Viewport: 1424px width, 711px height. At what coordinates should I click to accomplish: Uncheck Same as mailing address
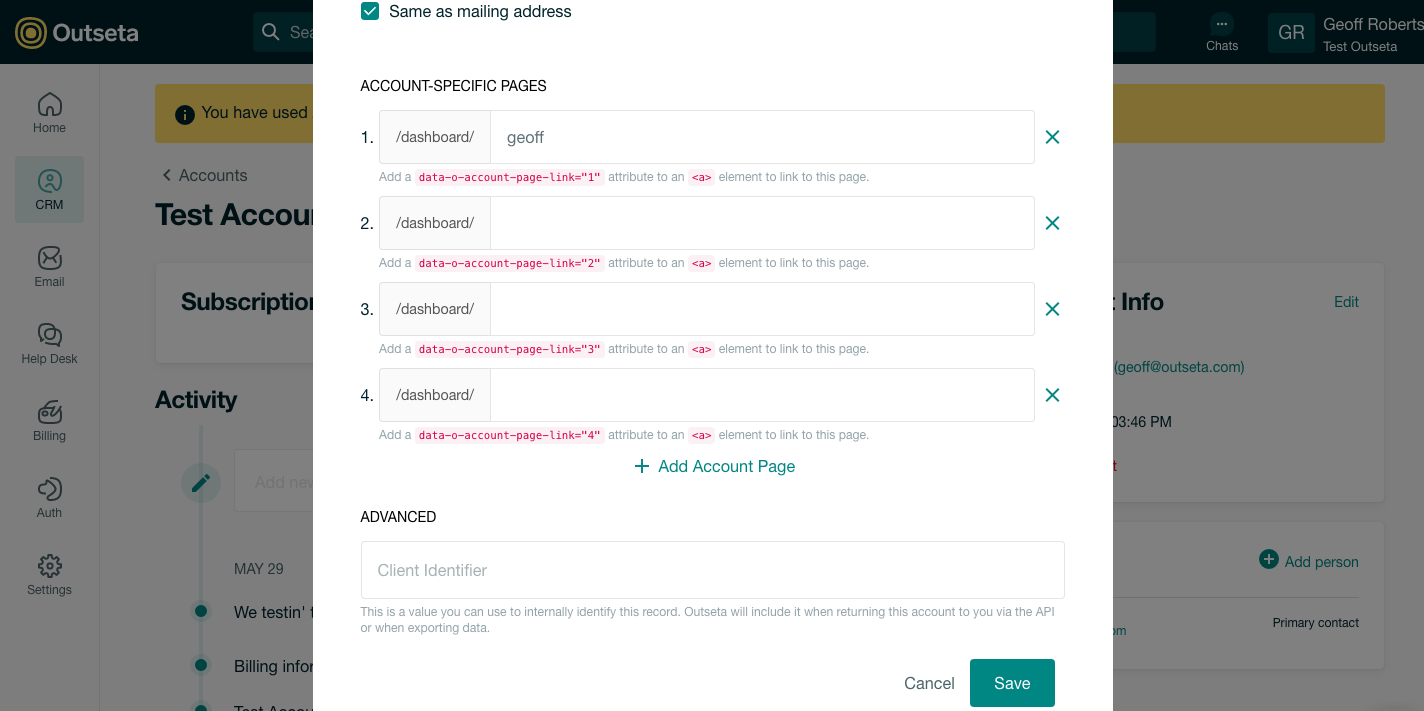tap(368, 11)
